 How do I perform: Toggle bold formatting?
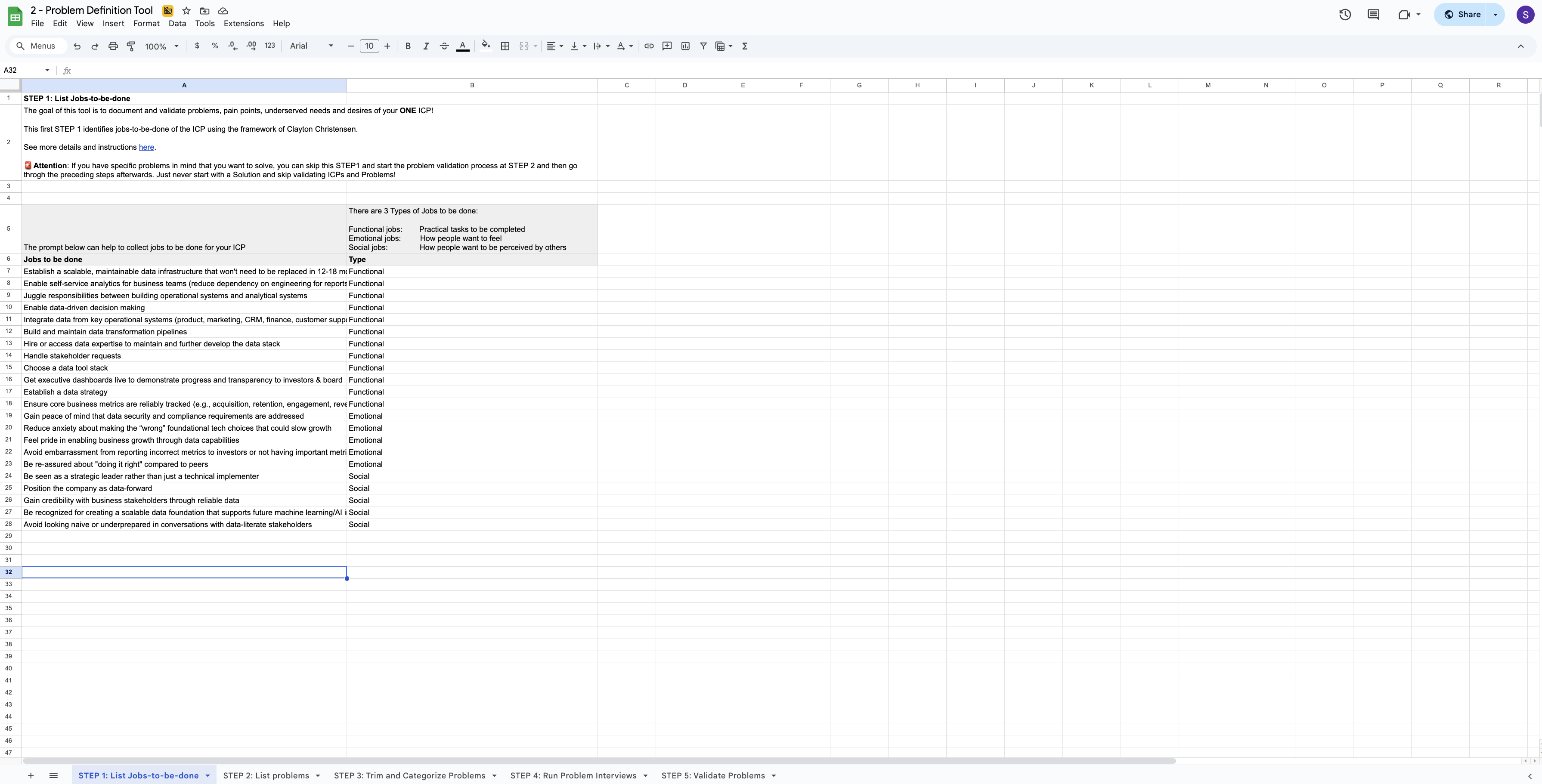click(408, 46)
